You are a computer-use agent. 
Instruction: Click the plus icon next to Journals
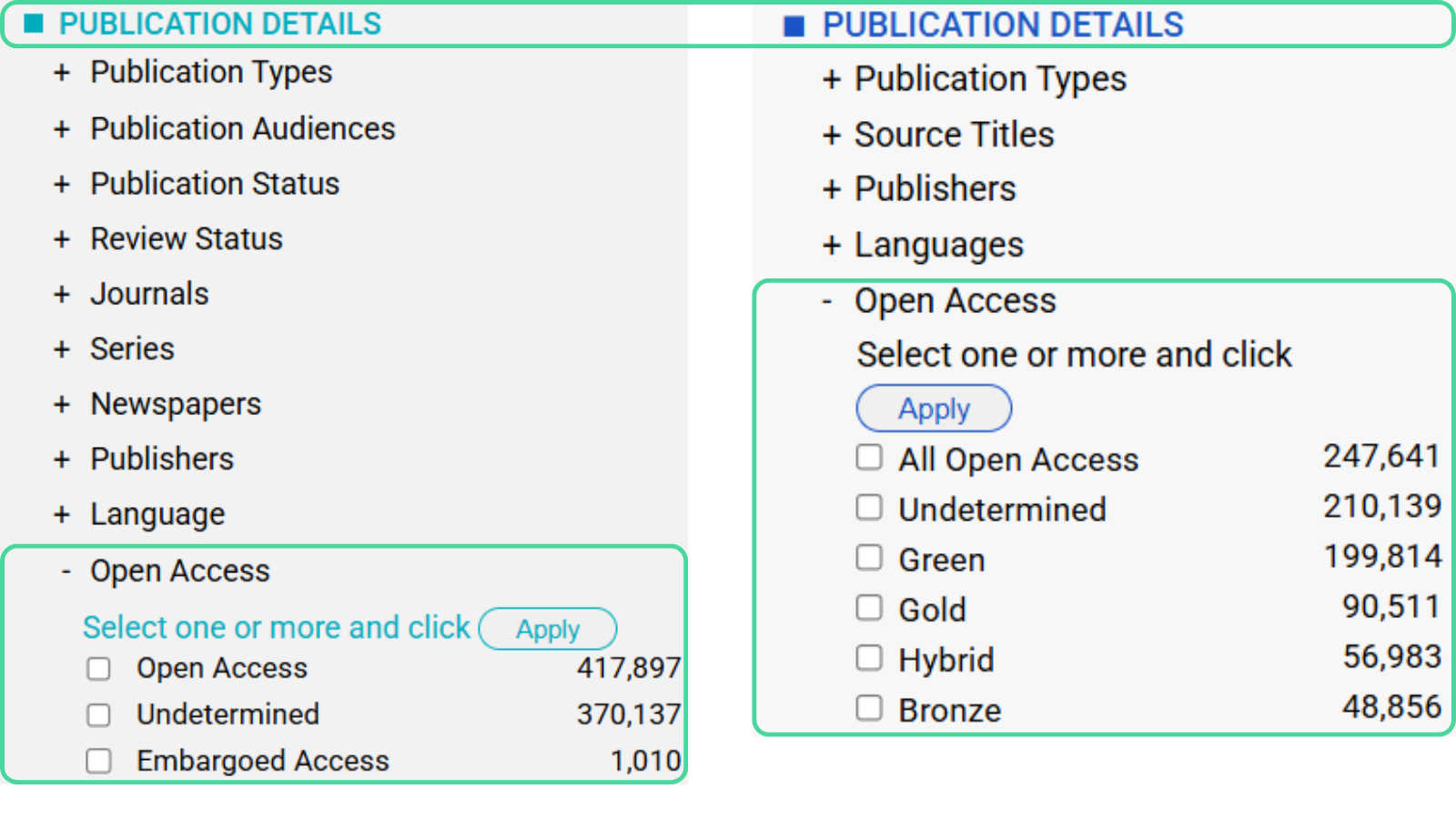pyautogui.click(x=62, y=295)
